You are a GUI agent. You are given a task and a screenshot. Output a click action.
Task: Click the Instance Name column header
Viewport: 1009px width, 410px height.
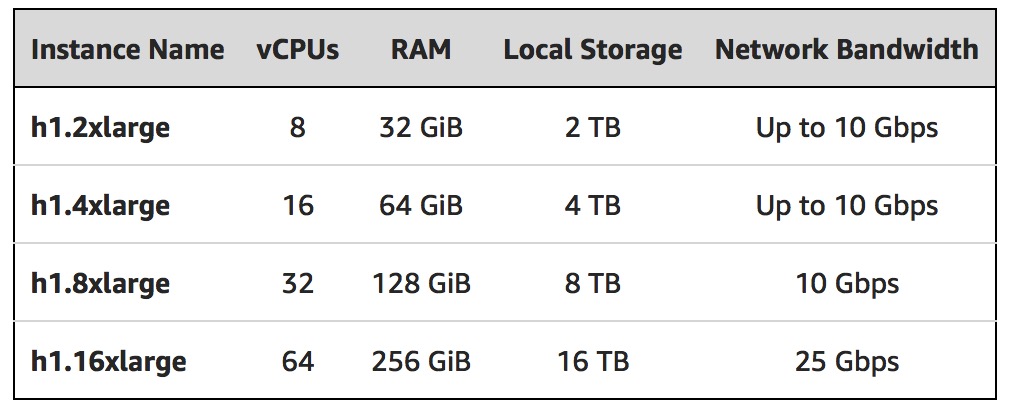coord(127,50)
